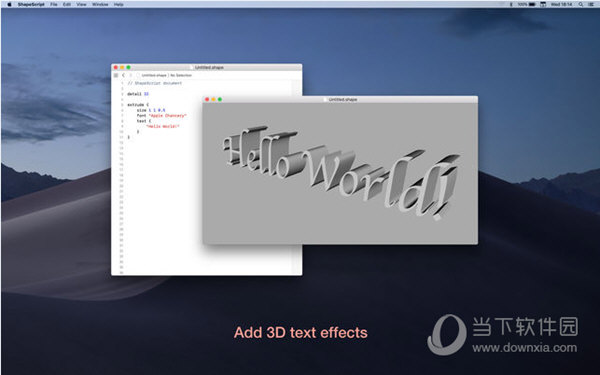The height and width of the screenshot is (375, 600).
Task: Click the 'text {' code line
Action: click(144, 121)
